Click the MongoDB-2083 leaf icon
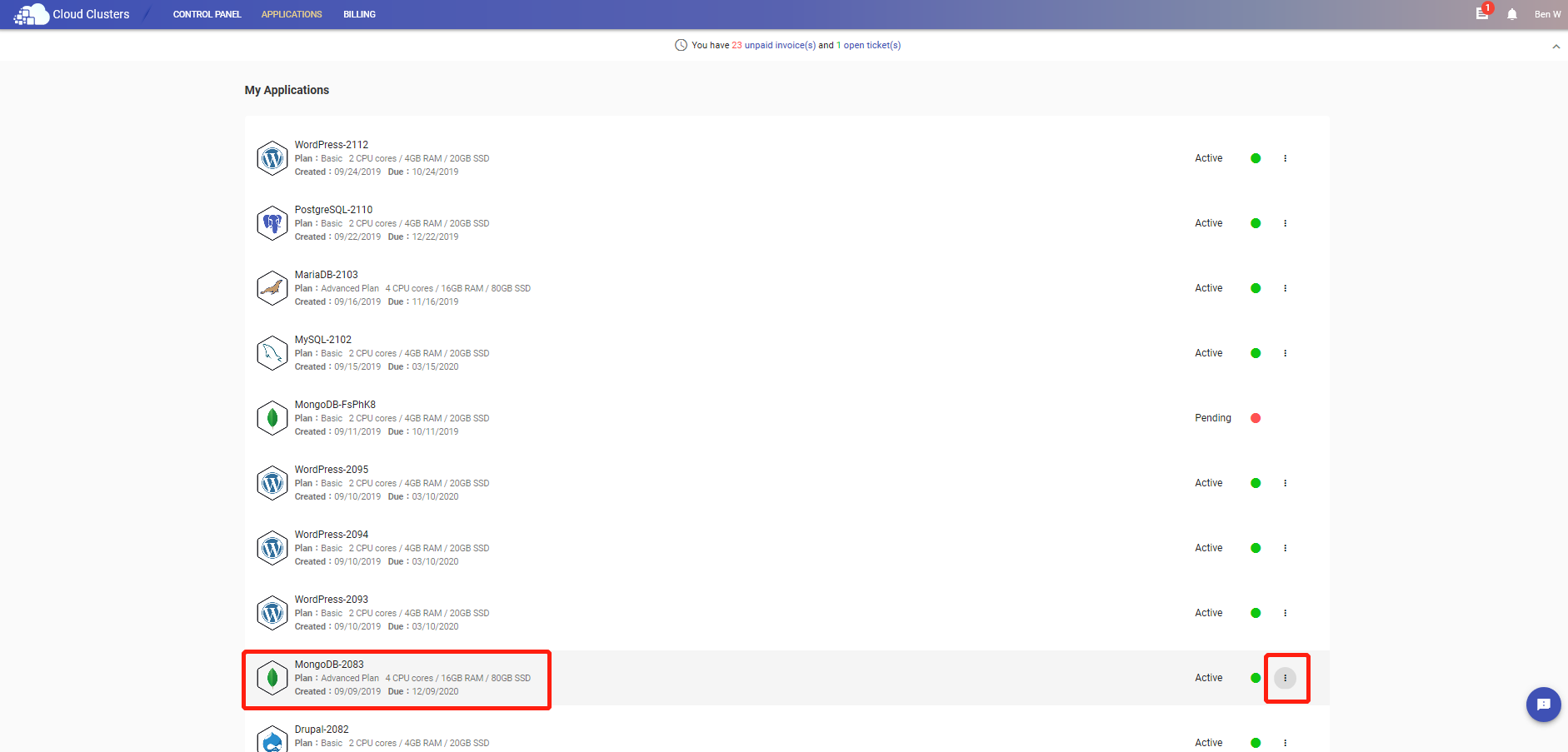1568x752 pixels. click(272, 678)
